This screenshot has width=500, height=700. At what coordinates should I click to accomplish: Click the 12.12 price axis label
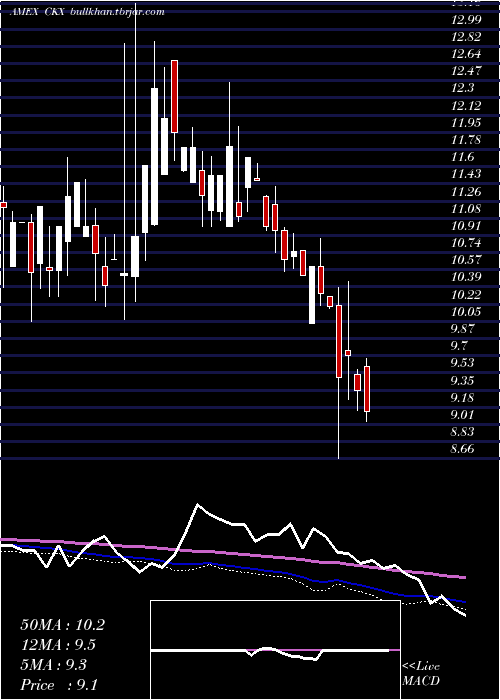[466, 105]
